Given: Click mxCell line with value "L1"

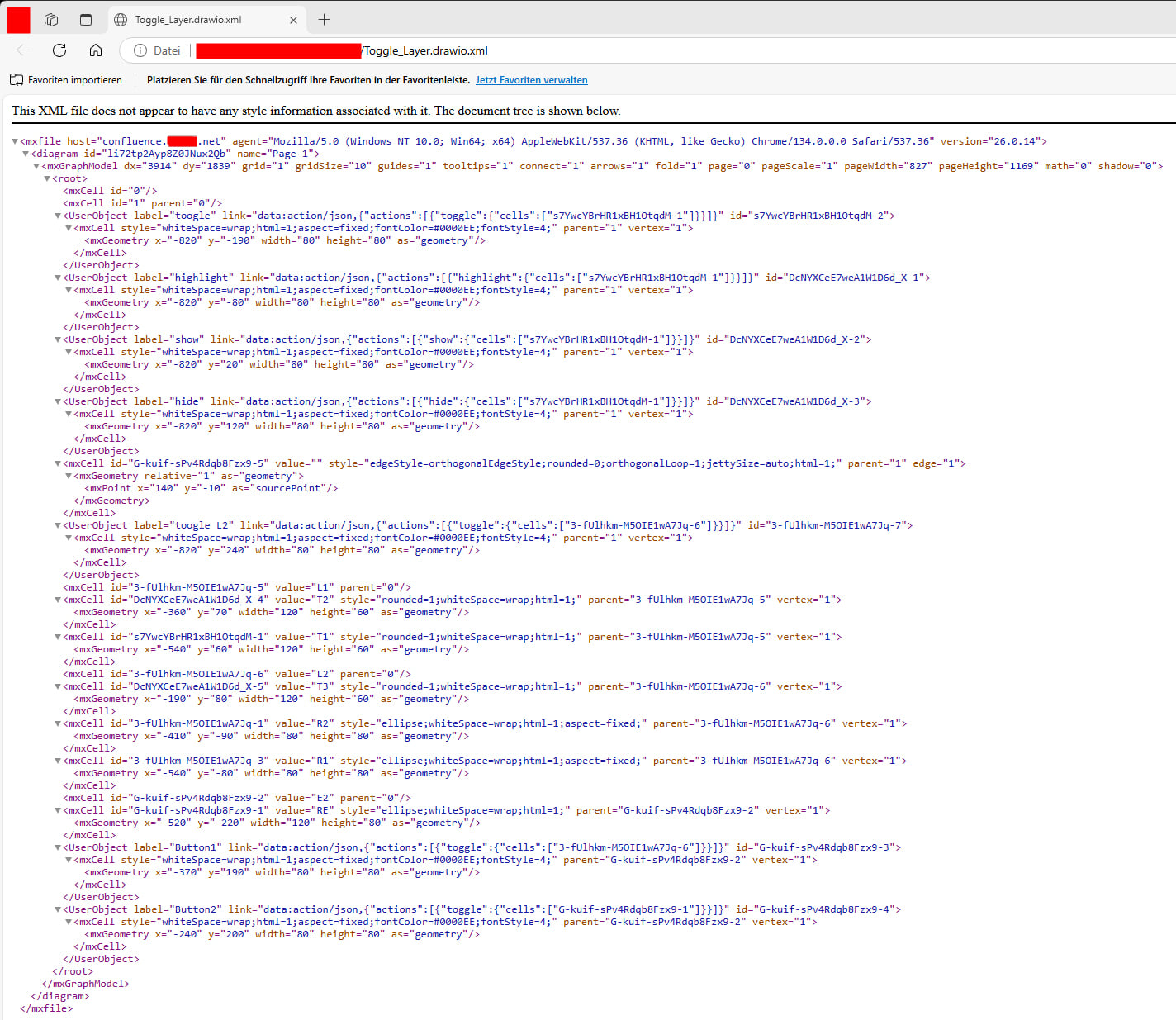Looking at the screenshot, I should (x=237, y=587).
